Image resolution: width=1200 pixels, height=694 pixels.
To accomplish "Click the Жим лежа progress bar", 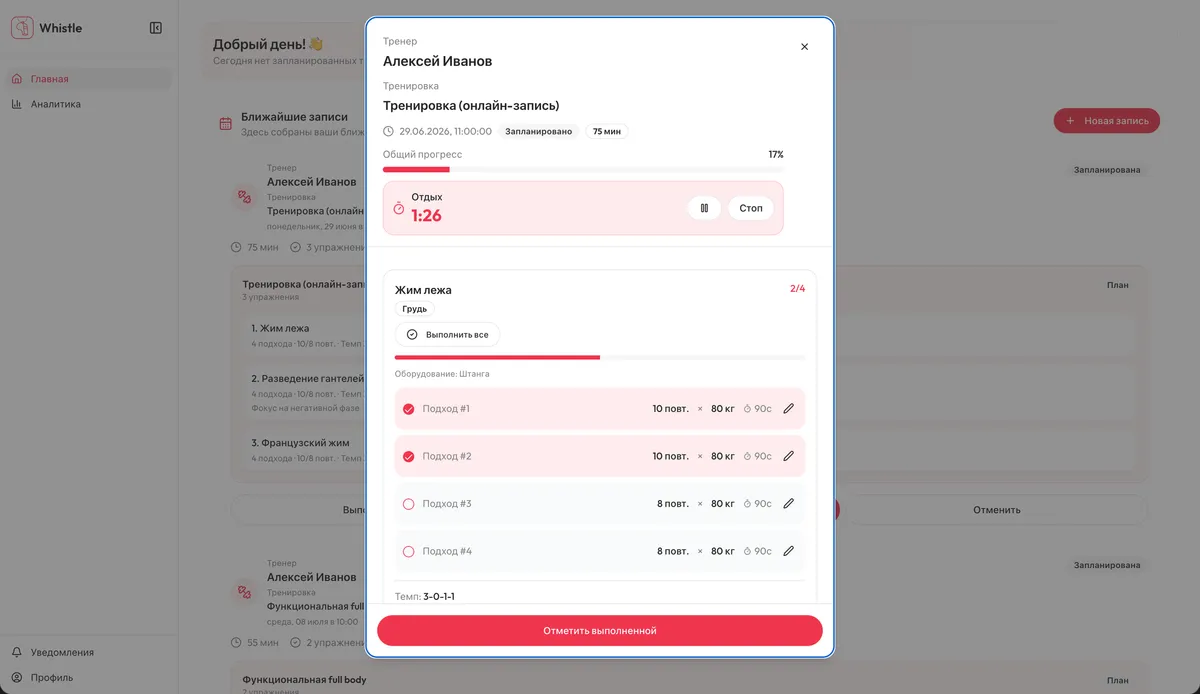I will pos(600,357).
